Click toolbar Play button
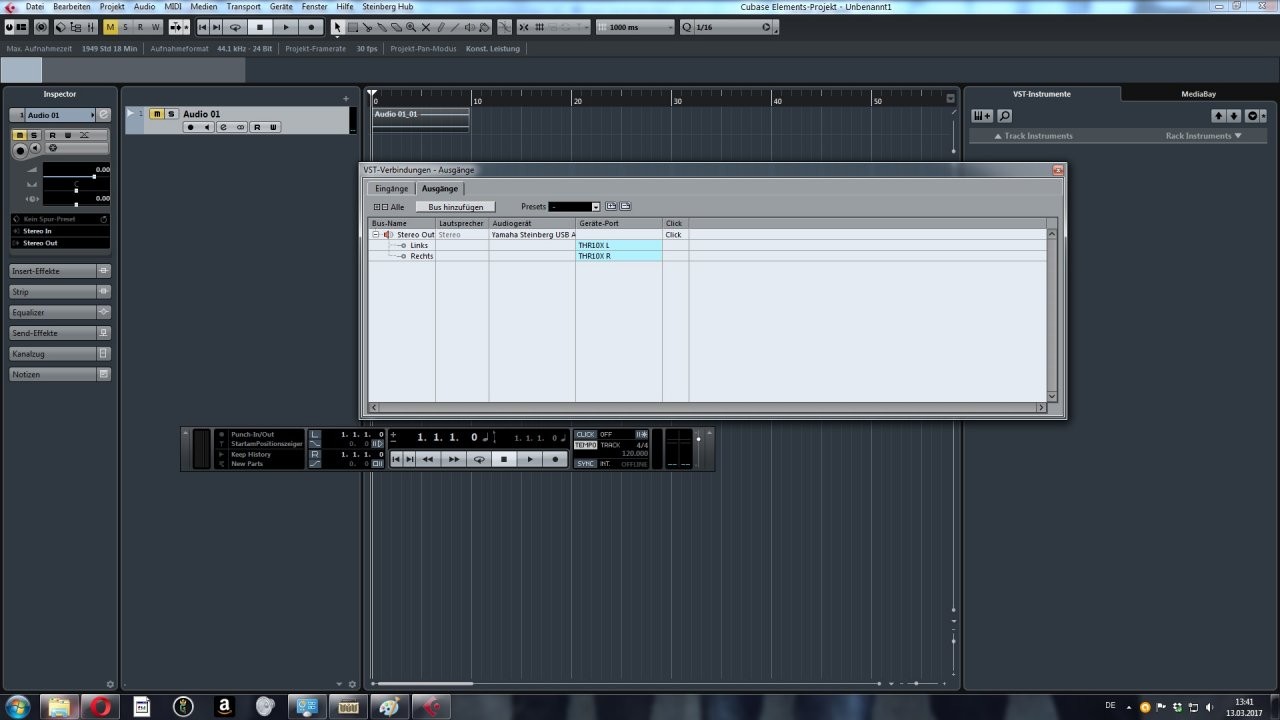The width and height of the screenshot is (1280, 720). (286, 27)
